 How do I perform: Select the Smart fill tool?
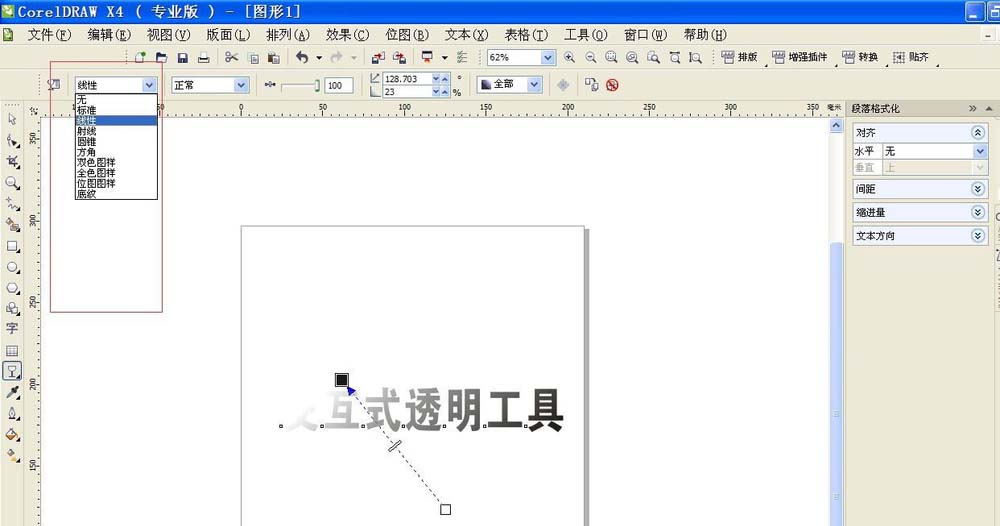[12, 224]
